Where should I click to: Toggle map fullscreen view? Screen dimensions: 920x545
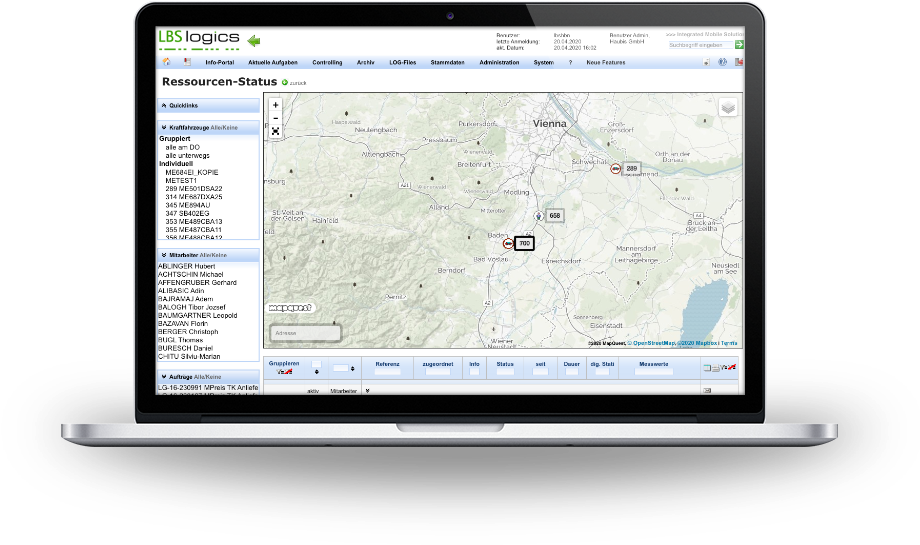[x=275, y=131]
